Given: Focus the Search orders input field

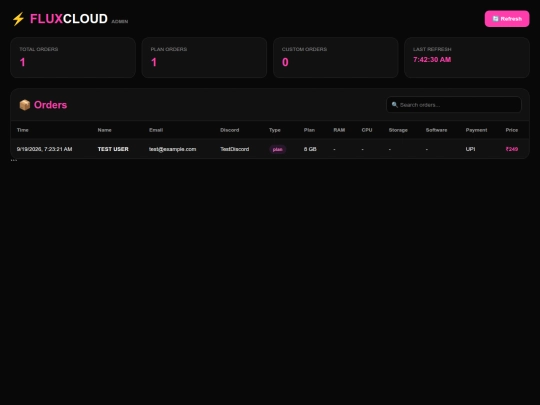Looking at the screenshot, I should tap(454, 105).
